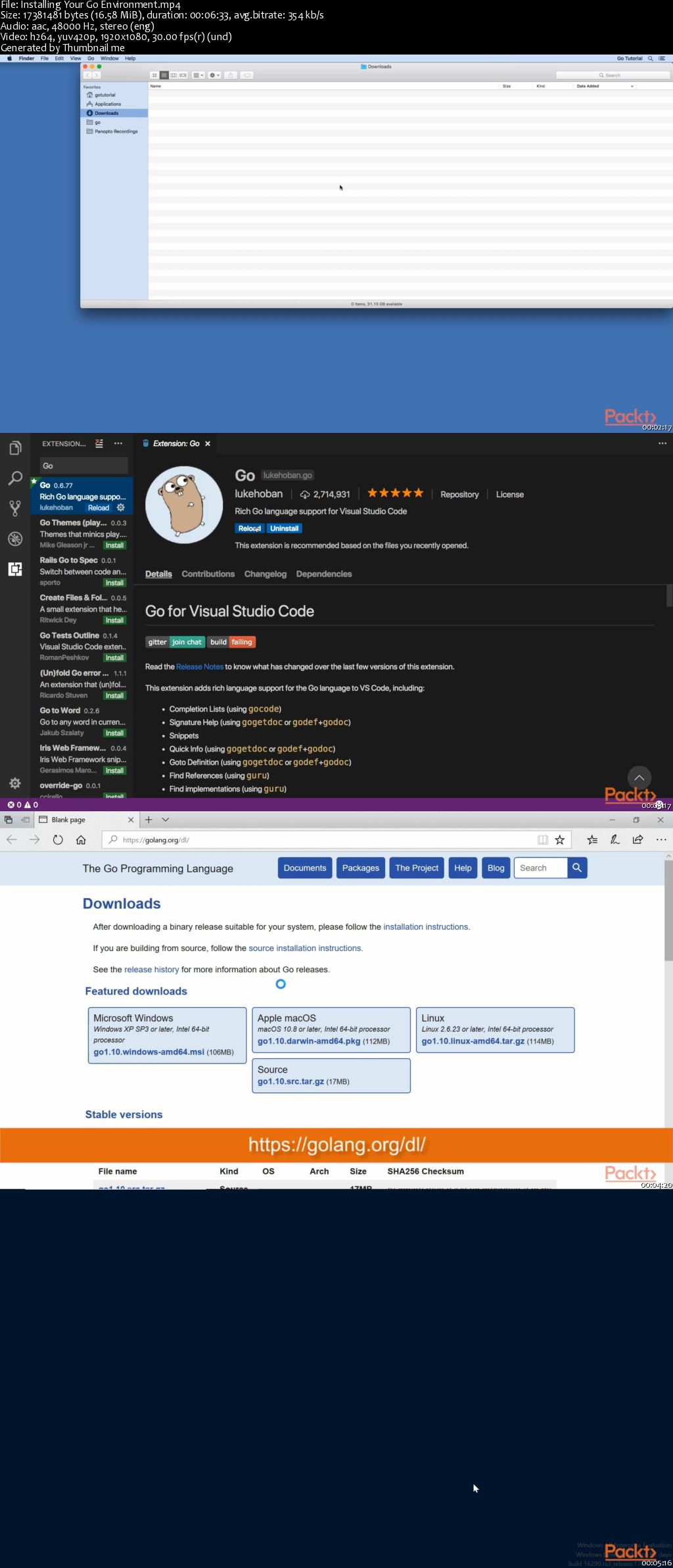Open reading view in Edge address bar
This screenshot has height=1568, width=673.
coord(543,840)
